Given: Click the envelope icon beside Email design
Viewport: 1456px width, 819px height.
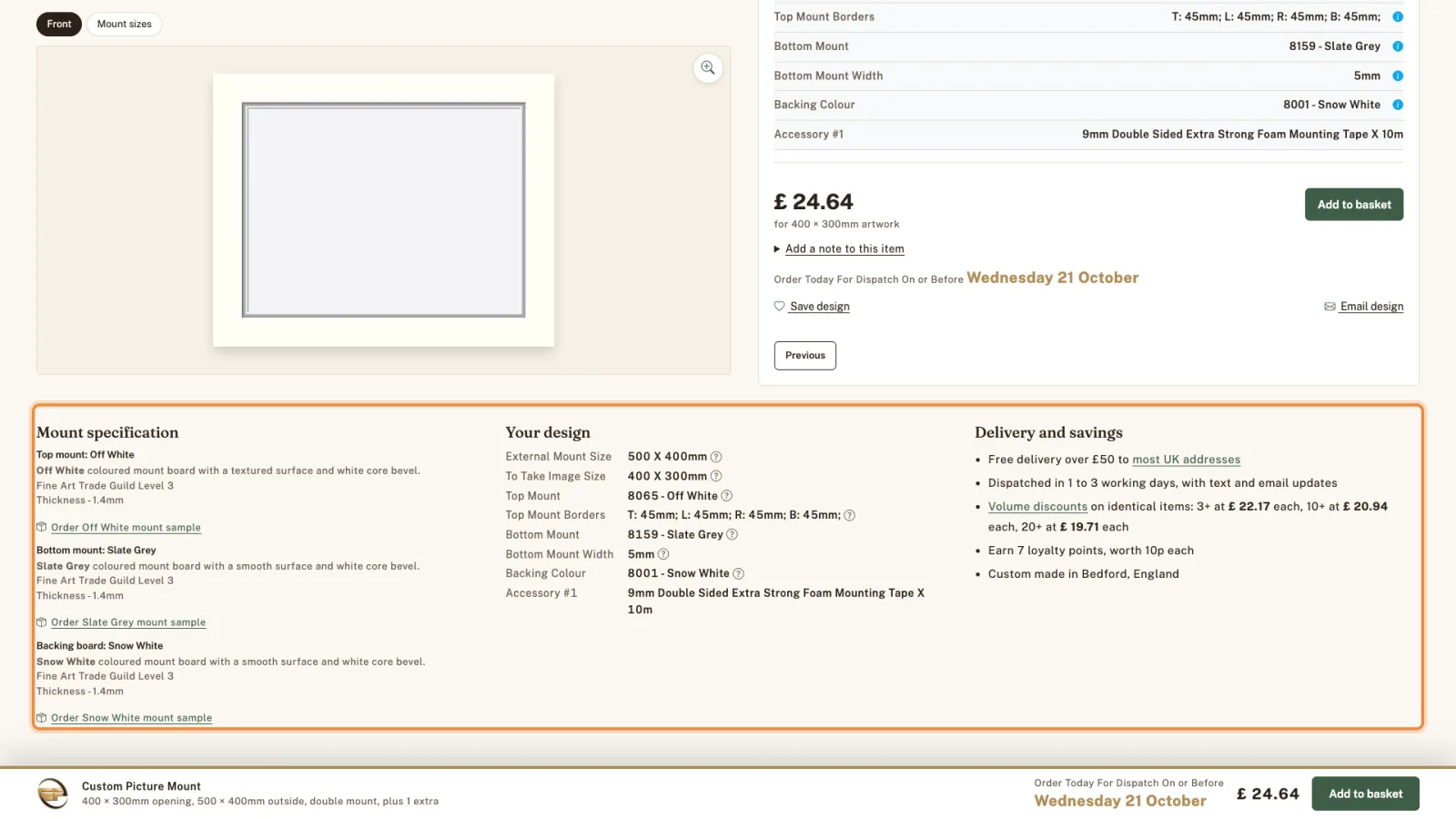Looking at the screenshot, I should pyautogui.click(x=1330, y=307).
